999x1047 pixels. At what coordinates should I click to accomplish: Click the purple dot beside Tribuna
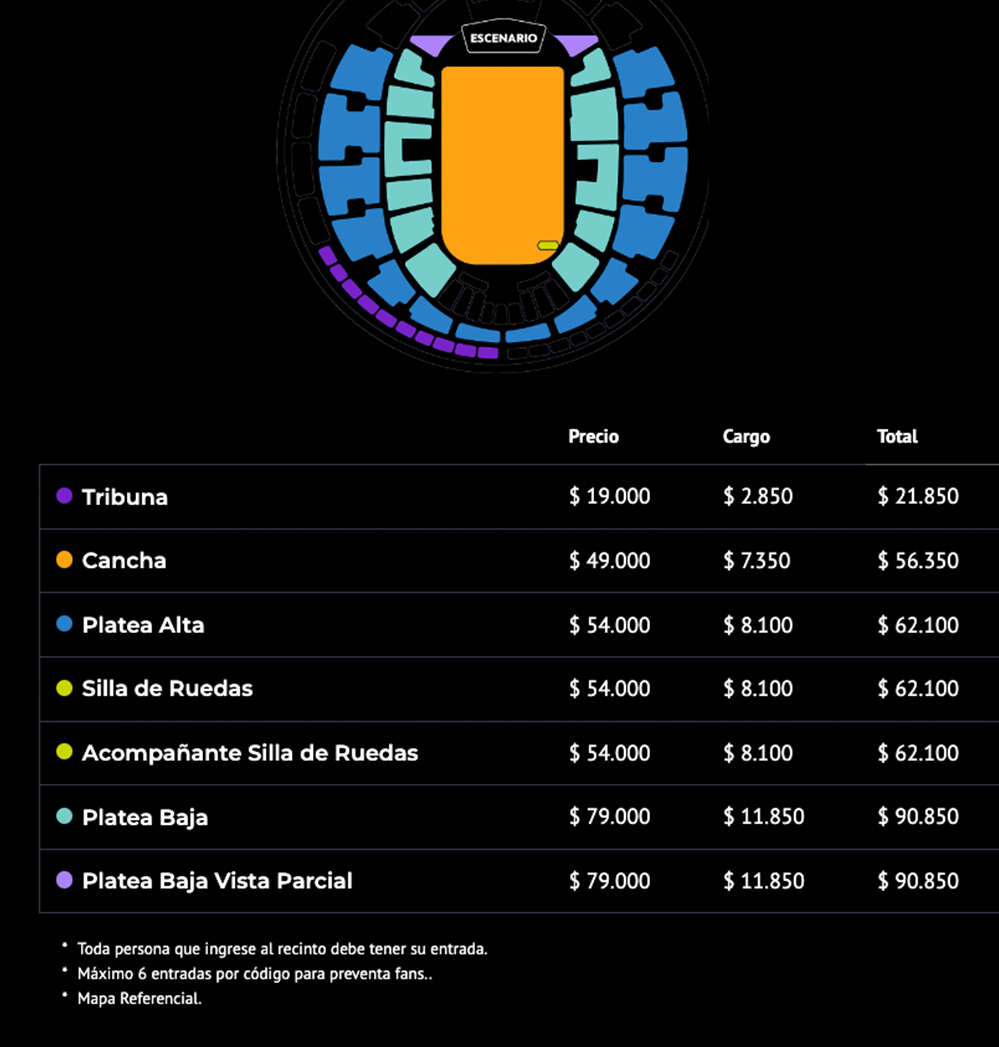coord(65,496)
